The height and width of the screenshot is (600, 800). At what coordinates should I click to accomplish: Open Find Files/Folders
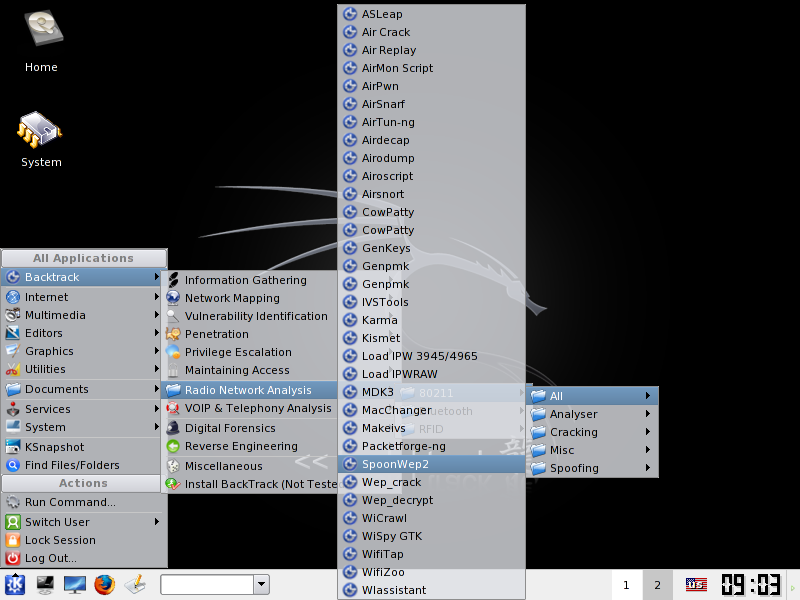[82, 465]
